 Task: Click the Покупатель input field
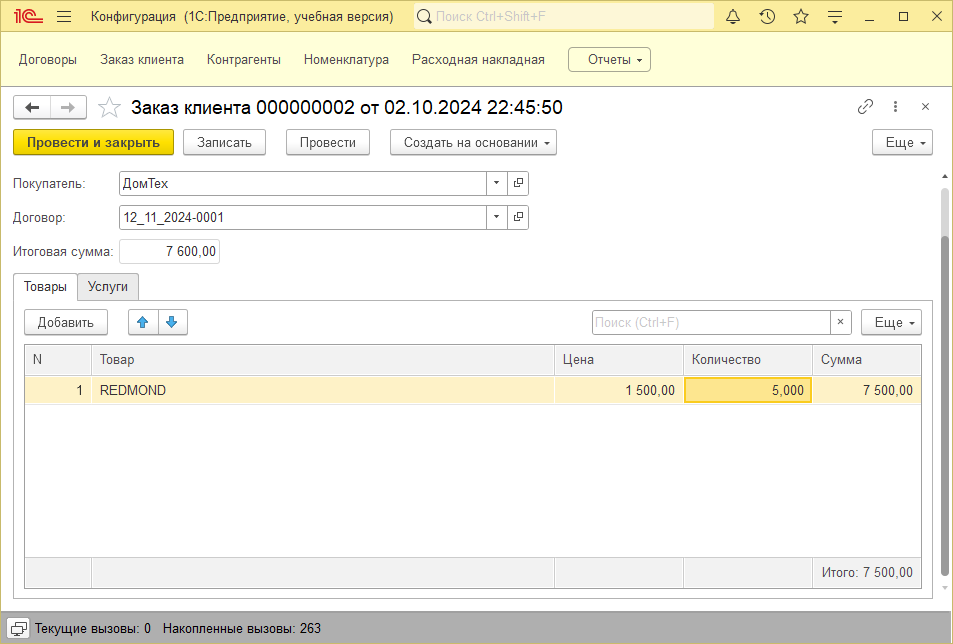point(303,183)
